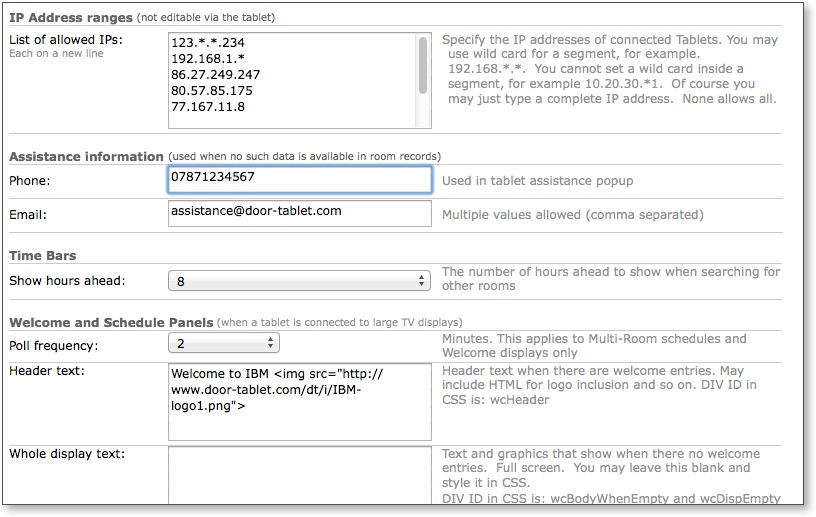Image resolution: width=816 pixels, height=517 pixels.
Task: Open the Poll frequency dropdown
Action: (x=224, y=344)
